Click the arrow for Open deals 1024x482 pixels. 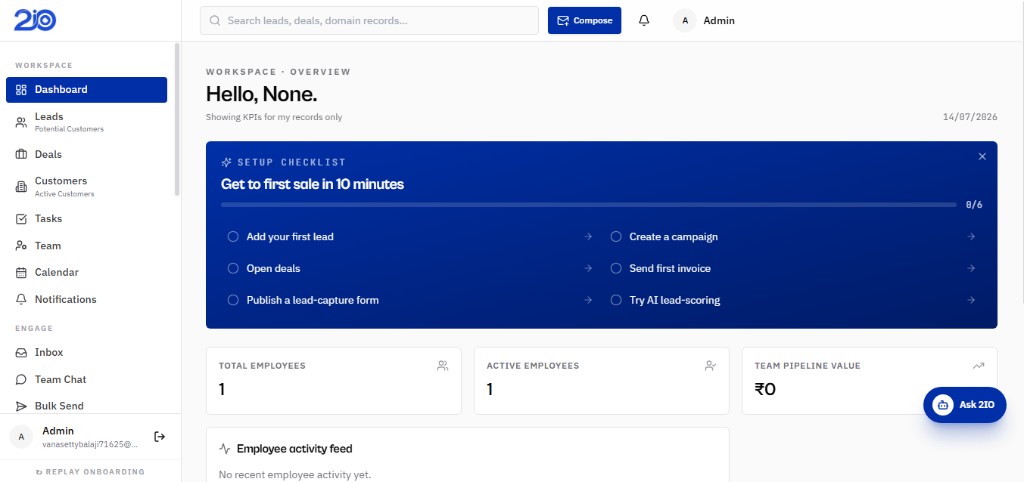pos(588,268)
